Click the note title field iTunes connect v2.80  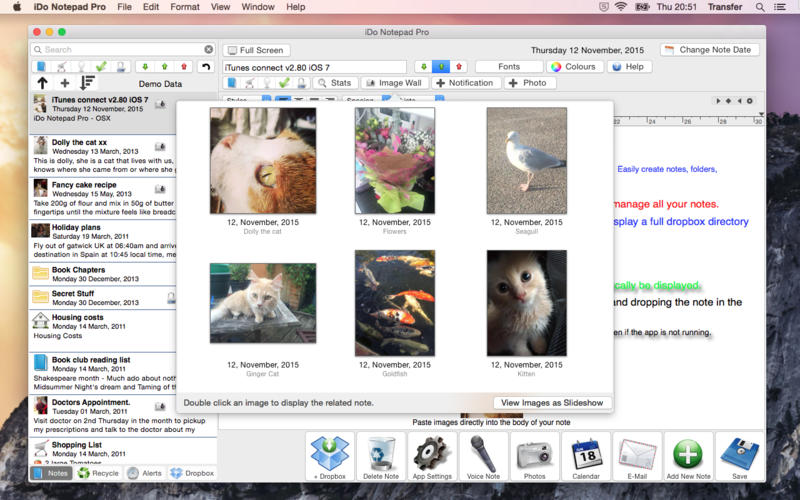click(x=314, y=67)
